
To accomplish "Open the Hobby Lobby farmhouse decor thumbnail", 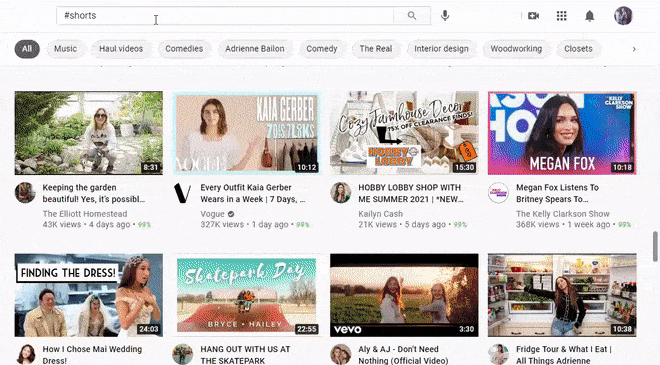I will [x=405, y=133].
